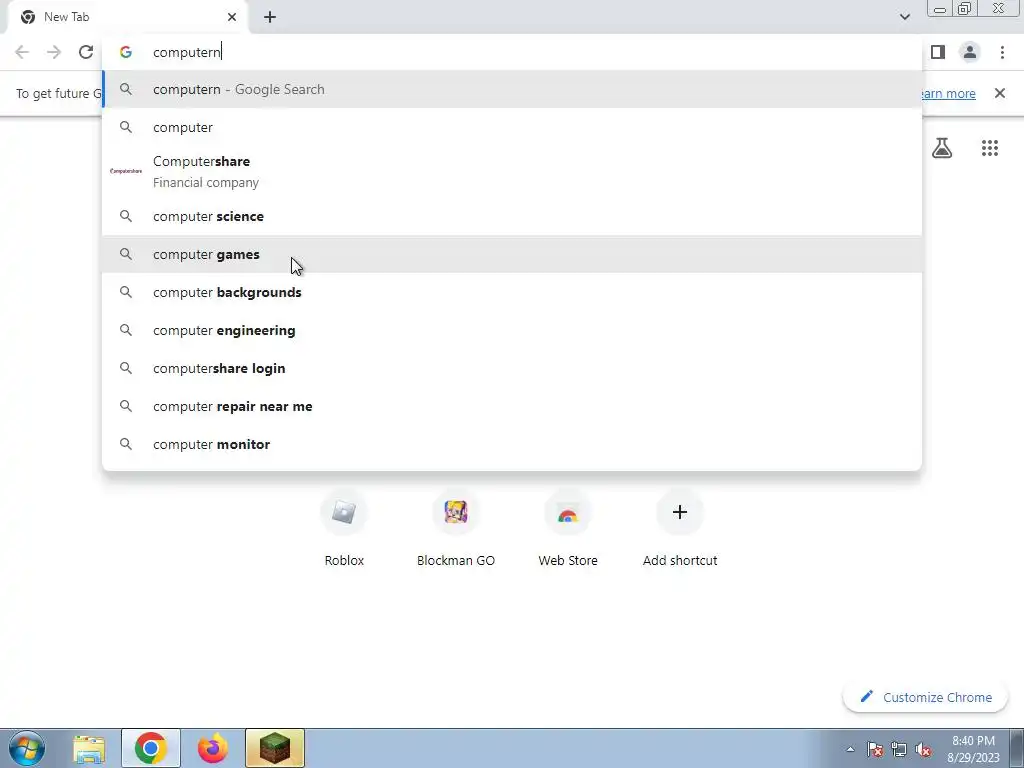Screen dimensions: 1024x768
Task: Click the browser back arrow
Action: point(22,52)
